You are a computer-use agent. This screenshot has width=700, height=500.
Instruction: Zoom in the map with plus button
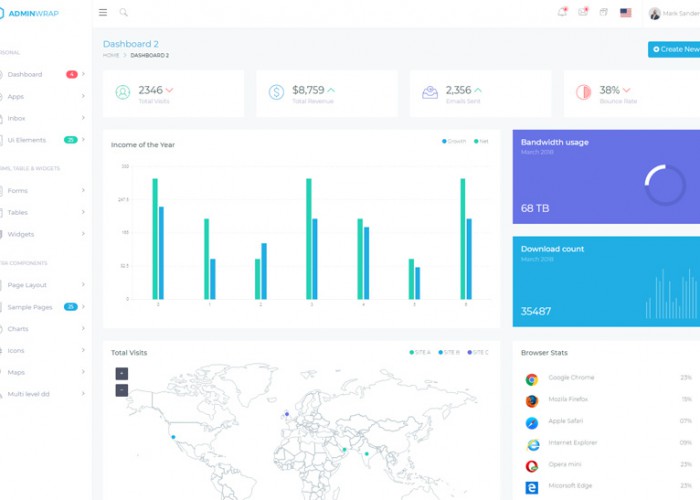tap(122, 374)
